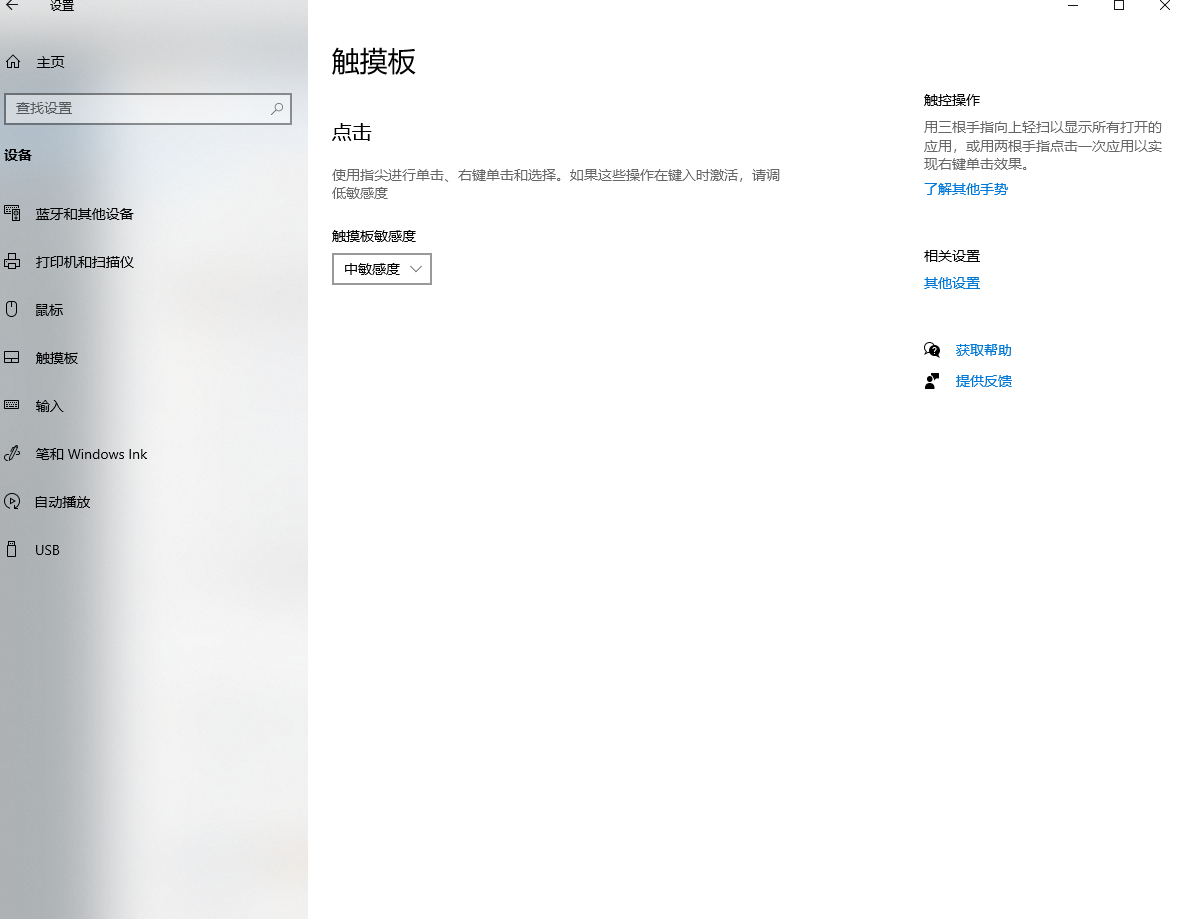Click the 查找设置 search field
Screen dimensions: 1183x919
(148, 109)
